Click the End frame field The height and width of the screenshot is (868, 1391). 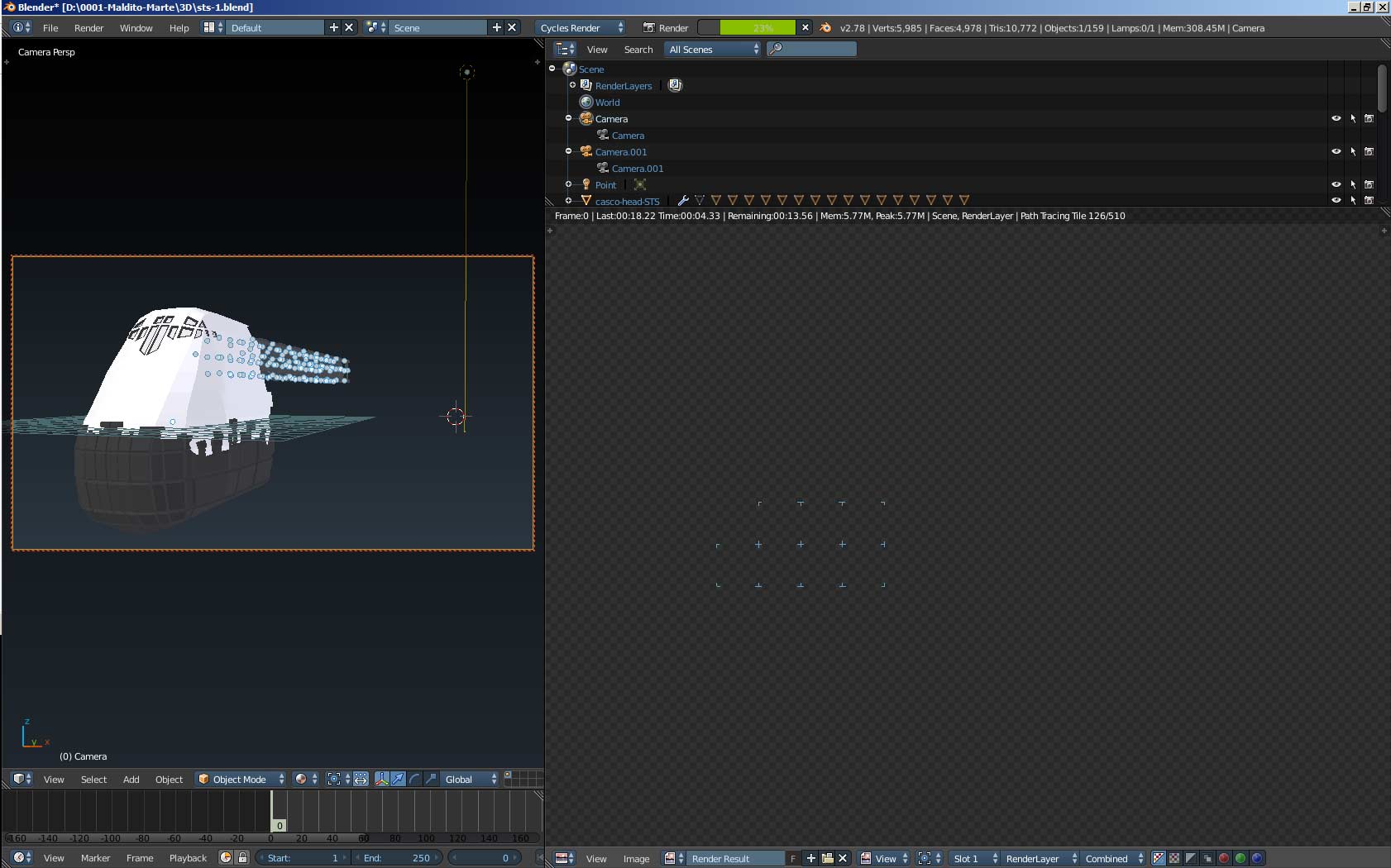click(397, 857)
